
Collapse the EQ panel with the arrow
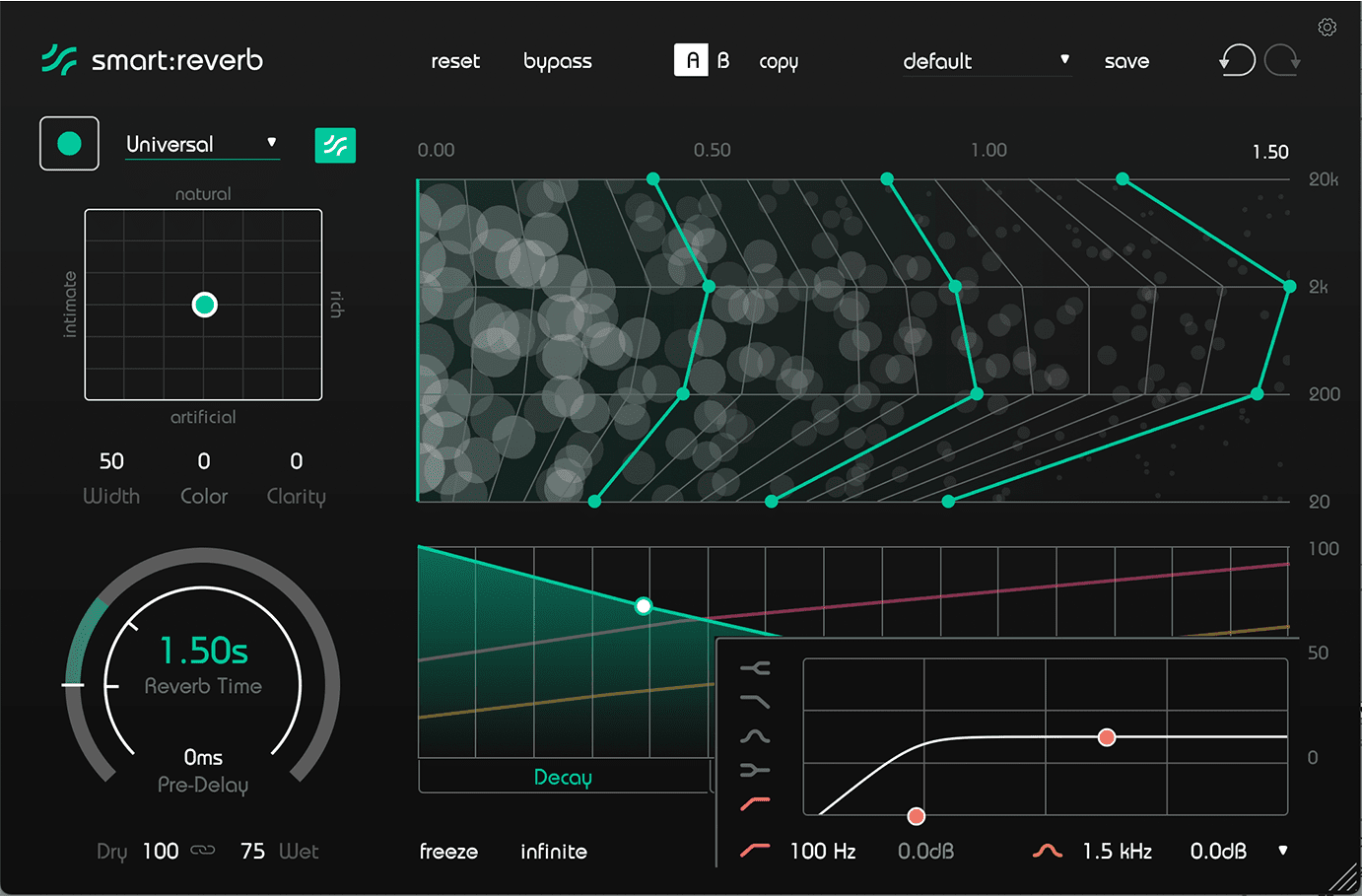pyautogui.click(x=1282, y=850)
